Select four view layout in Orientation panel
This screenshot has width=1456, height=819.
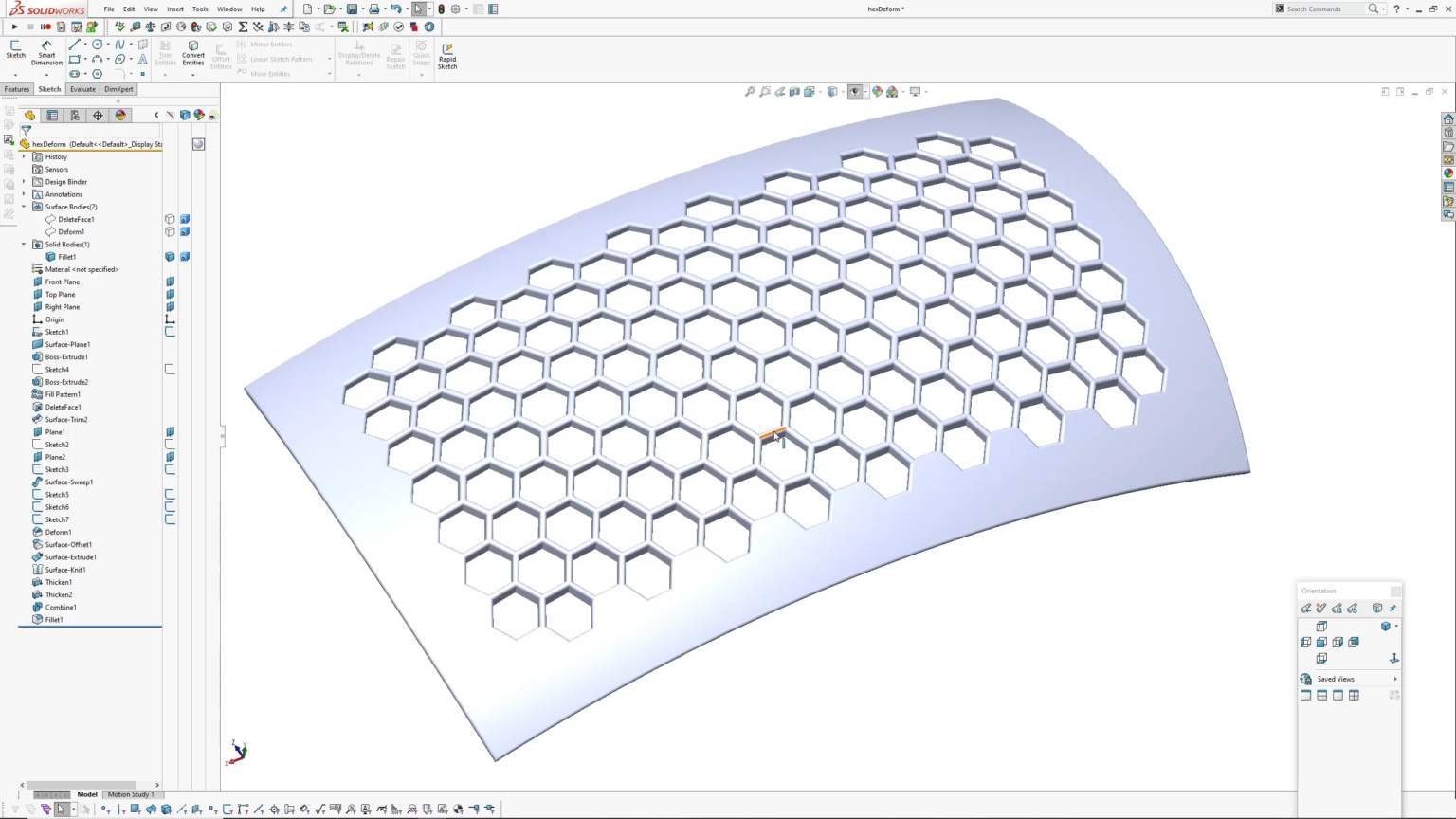(x=1354, y=695)
